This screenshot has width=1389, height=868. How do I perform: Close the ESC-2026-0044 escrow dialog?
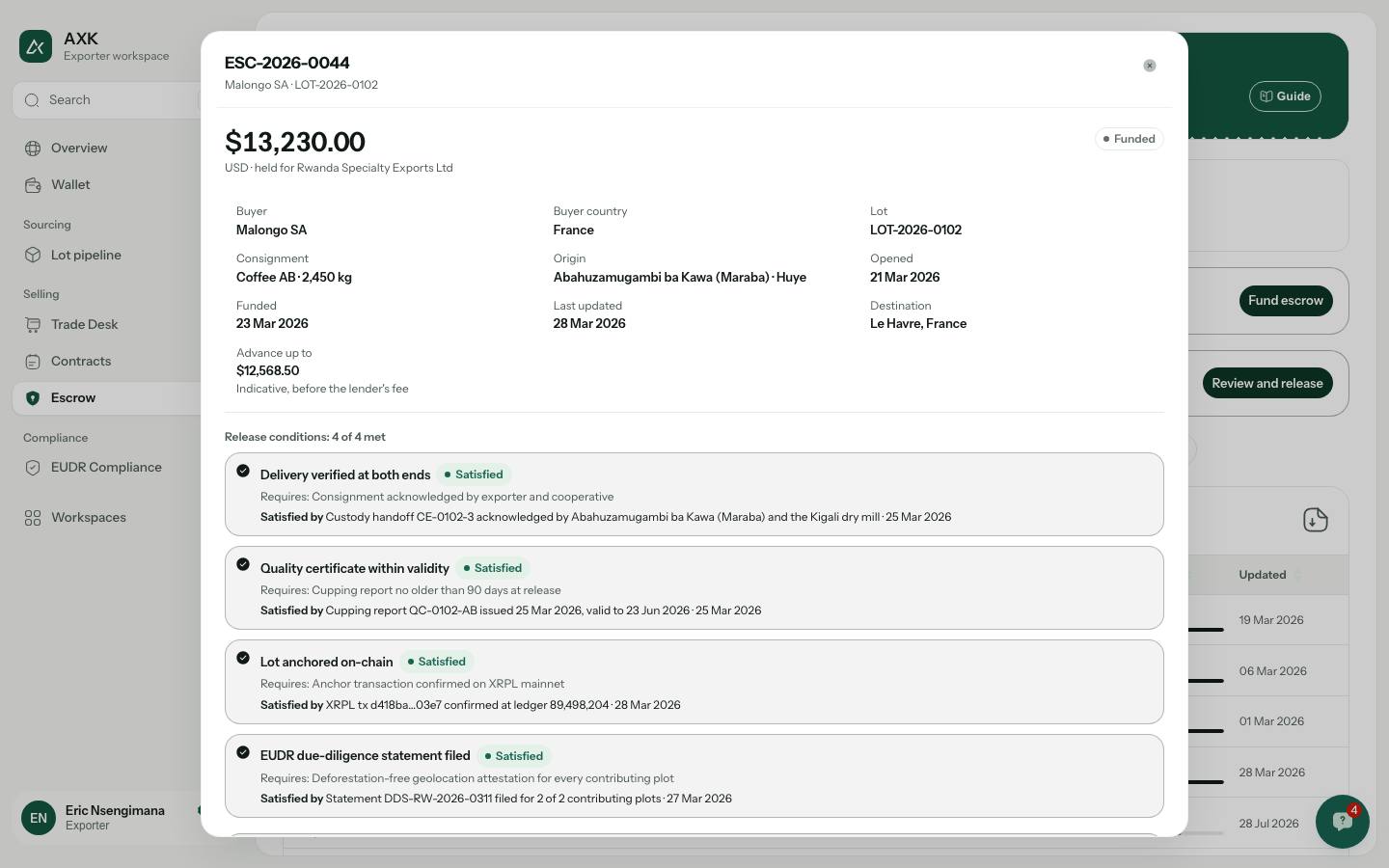[x=1150, y=66]
